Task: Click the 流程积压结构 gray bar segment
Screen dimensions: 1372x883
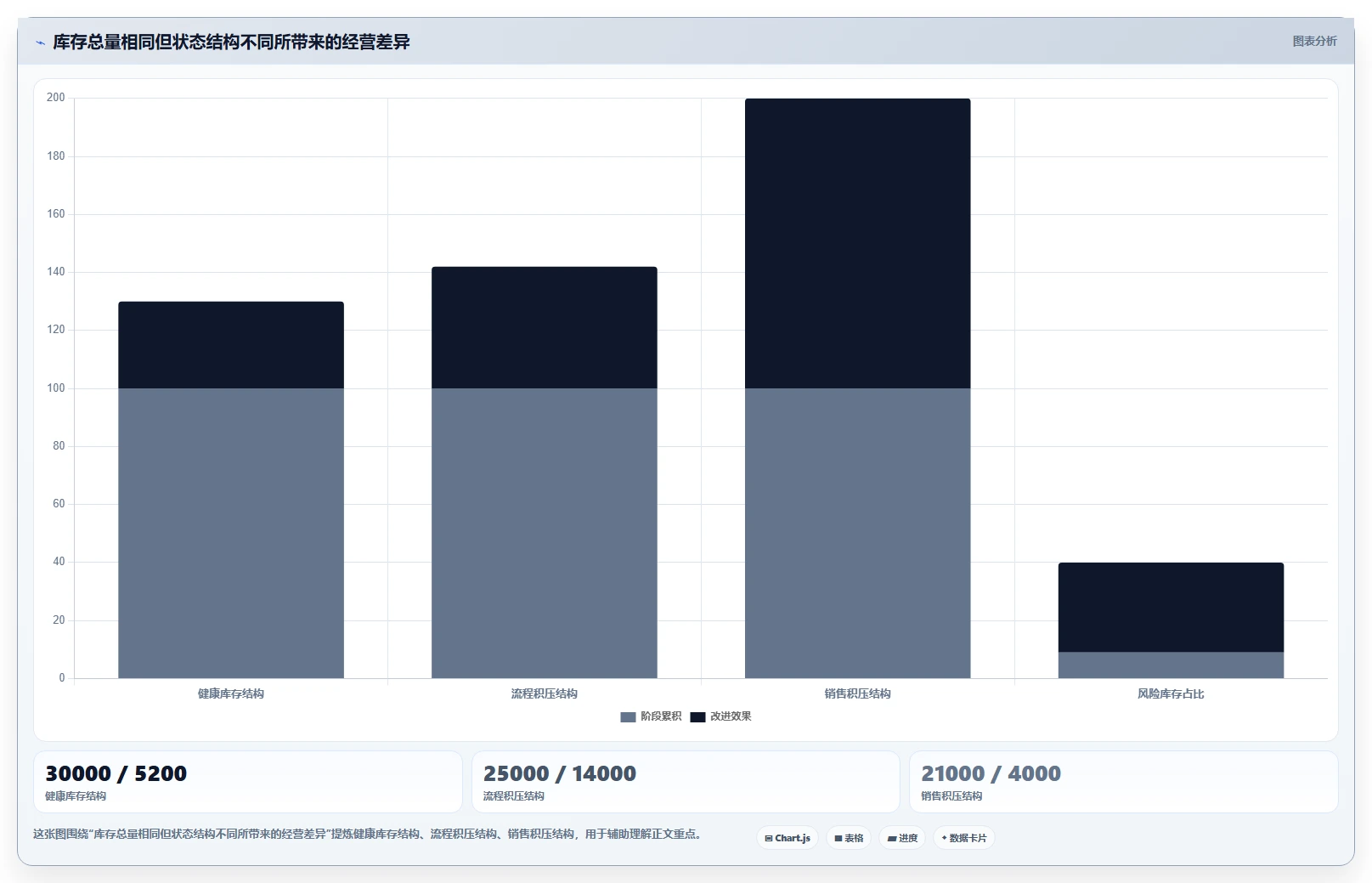Action: click(545, 533)
